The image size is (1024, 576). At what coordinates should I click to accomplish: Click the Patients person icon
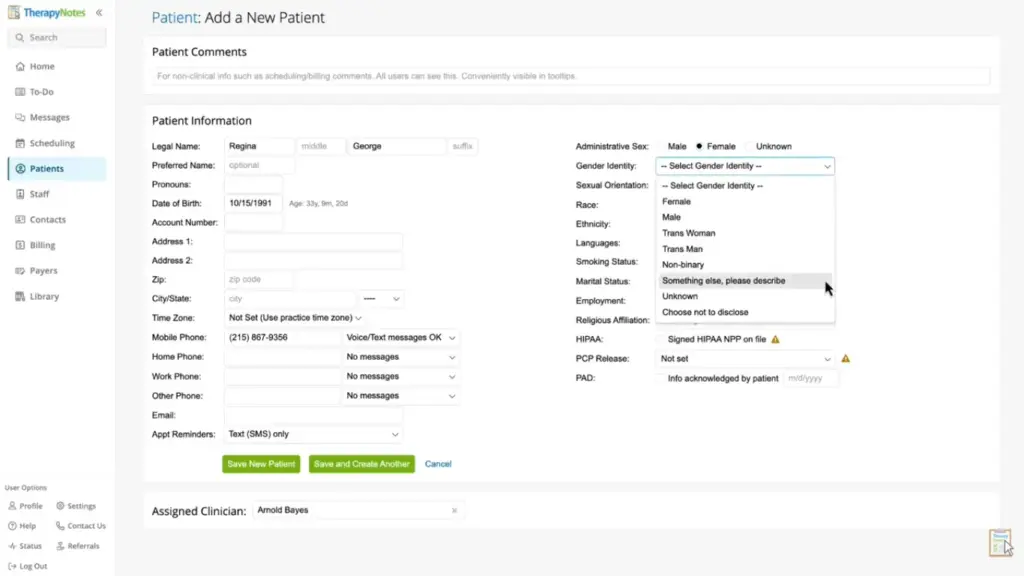click(20, 168)
